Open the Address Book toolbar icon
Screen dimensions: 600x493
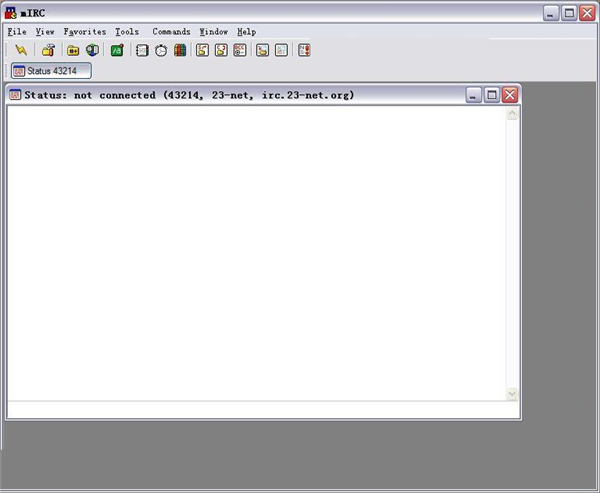tap(142, 50)
